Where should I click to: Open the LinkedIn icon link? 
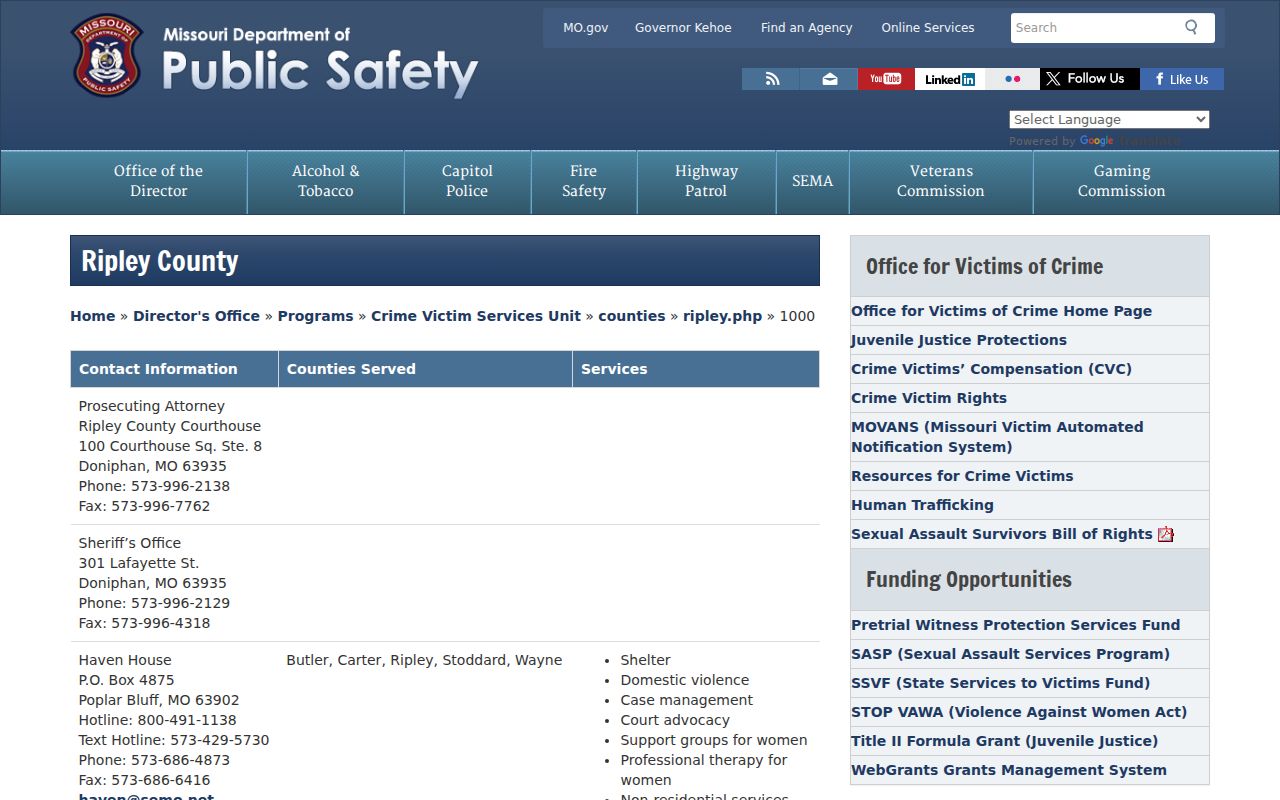tap(950, 79)
